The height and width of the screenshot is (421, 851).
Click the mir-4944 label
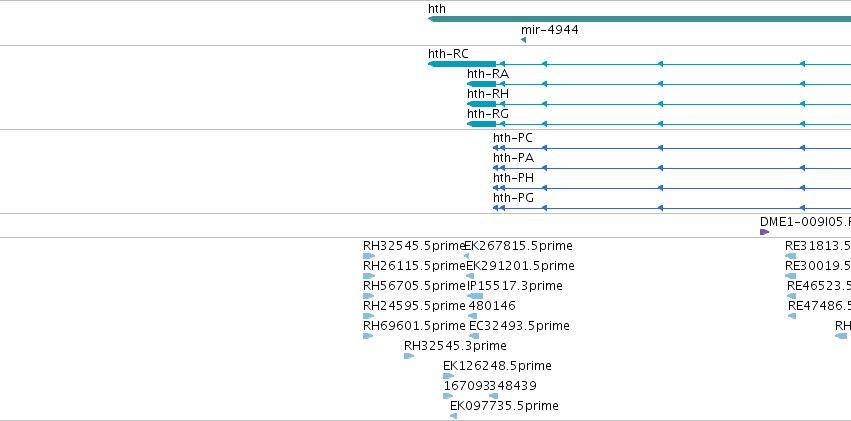550,30
